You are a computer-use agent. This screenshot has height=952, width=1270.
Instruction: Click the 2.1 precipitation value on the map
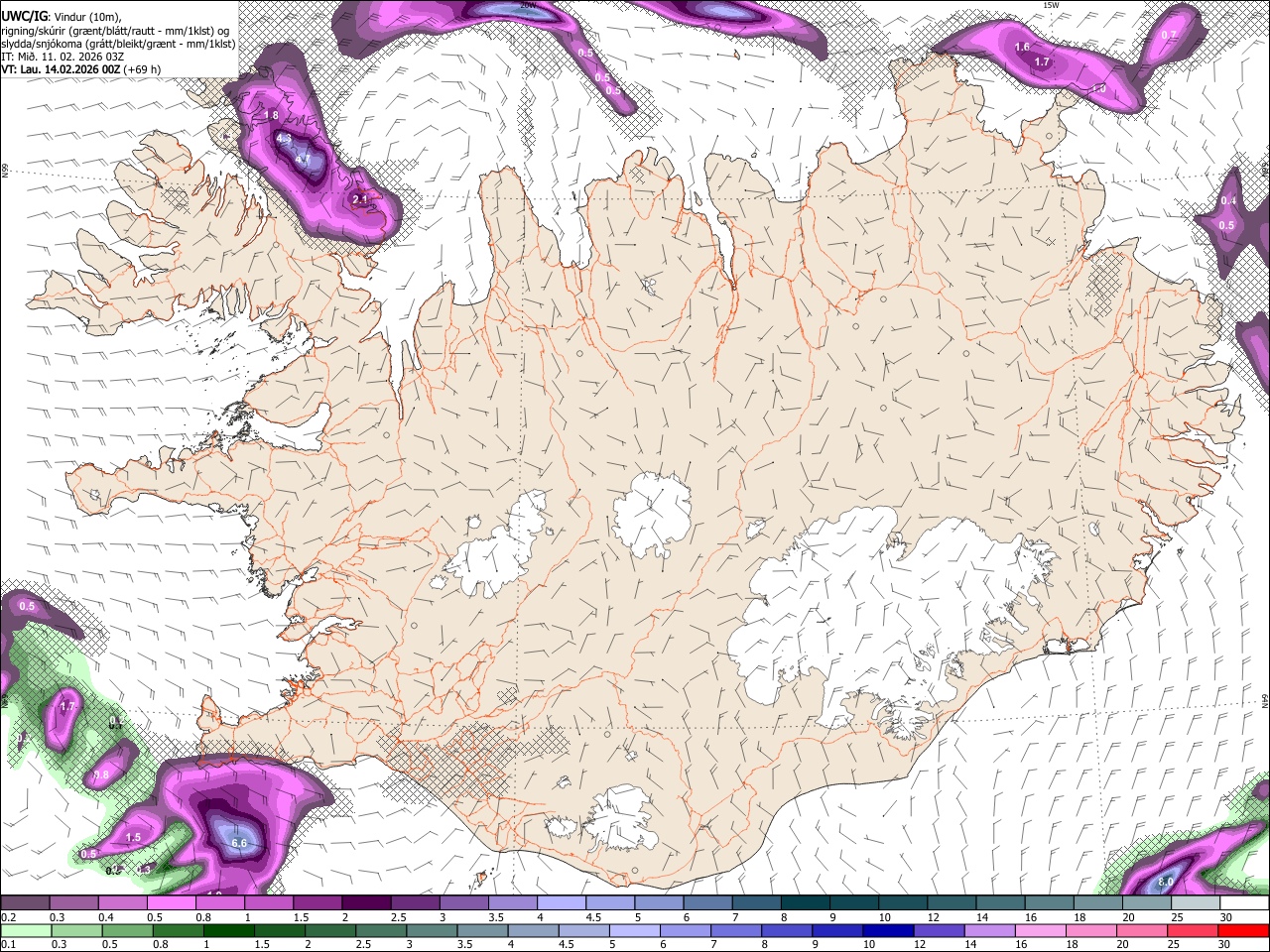coord(360,199)
